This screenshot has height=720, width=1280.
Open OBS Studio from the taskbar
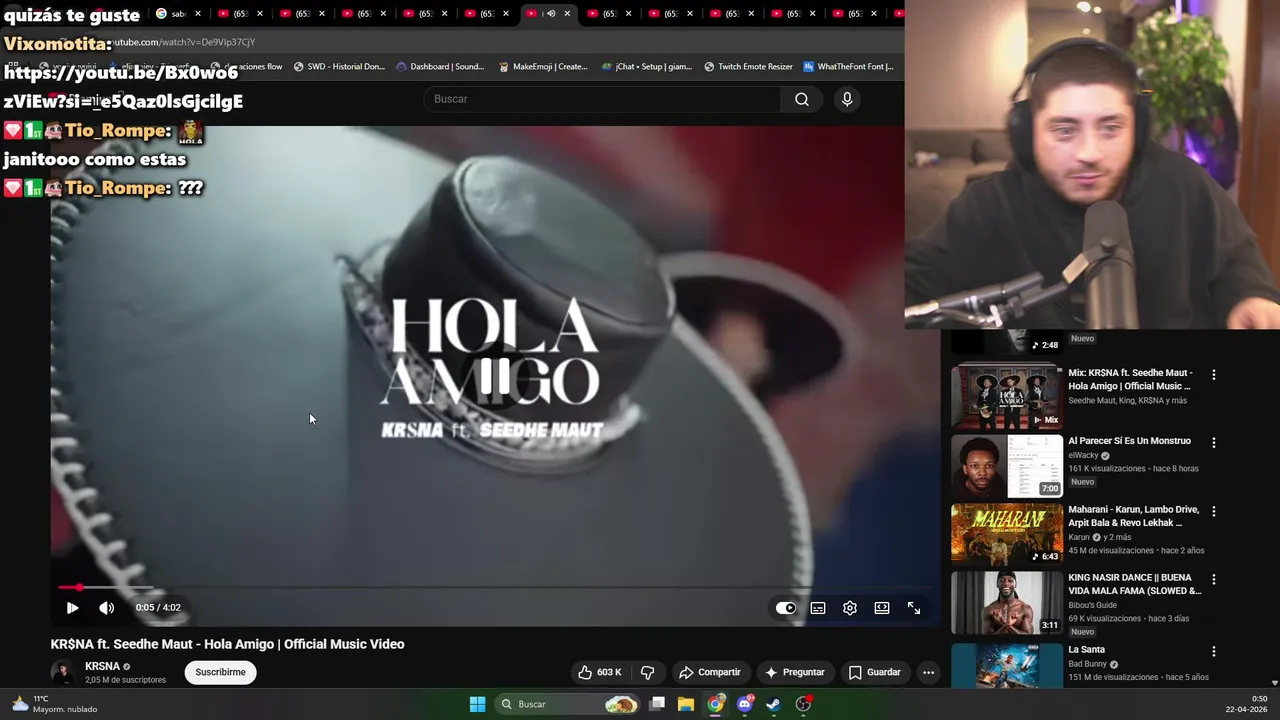coord(803,704)
